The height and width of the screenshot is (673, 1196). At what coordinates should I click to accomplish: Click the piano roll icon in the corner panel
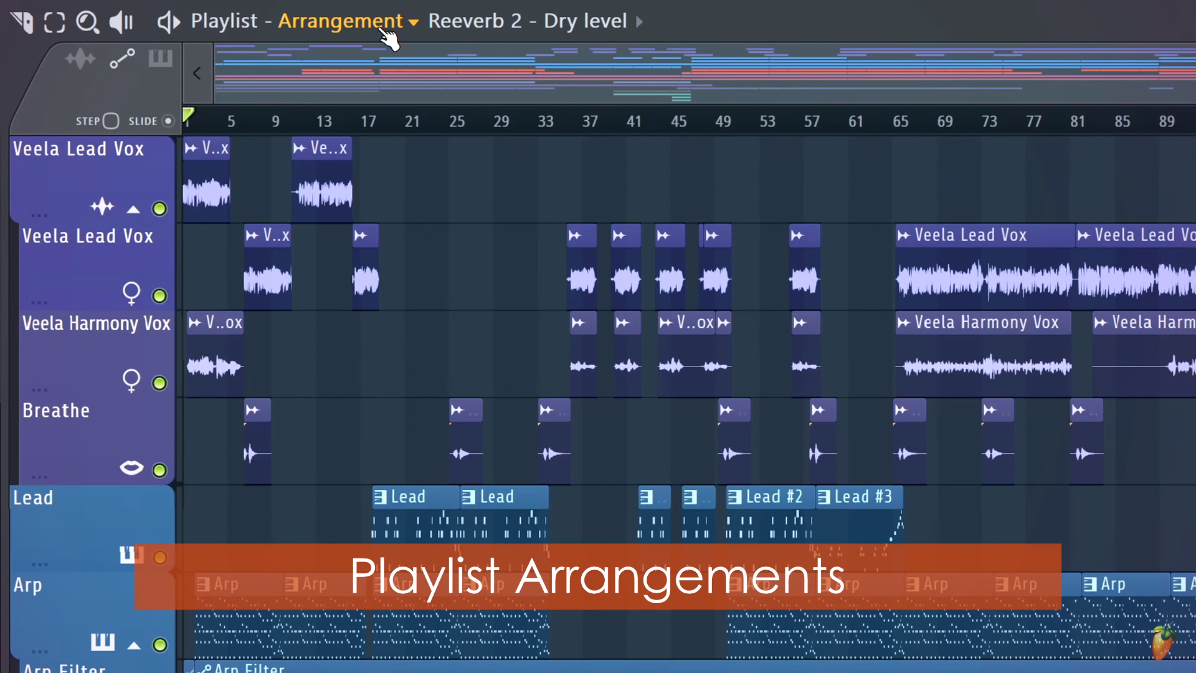tap(160, 58)
